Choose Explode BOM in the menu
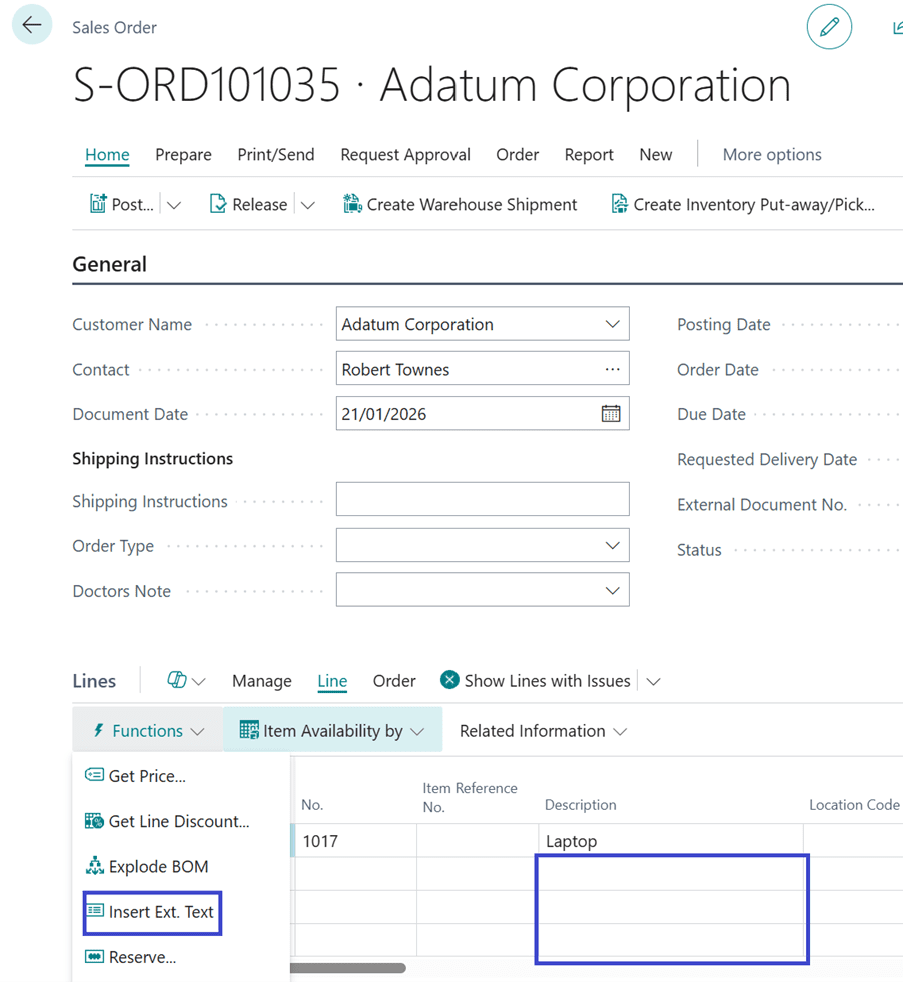 pos(157,867)
